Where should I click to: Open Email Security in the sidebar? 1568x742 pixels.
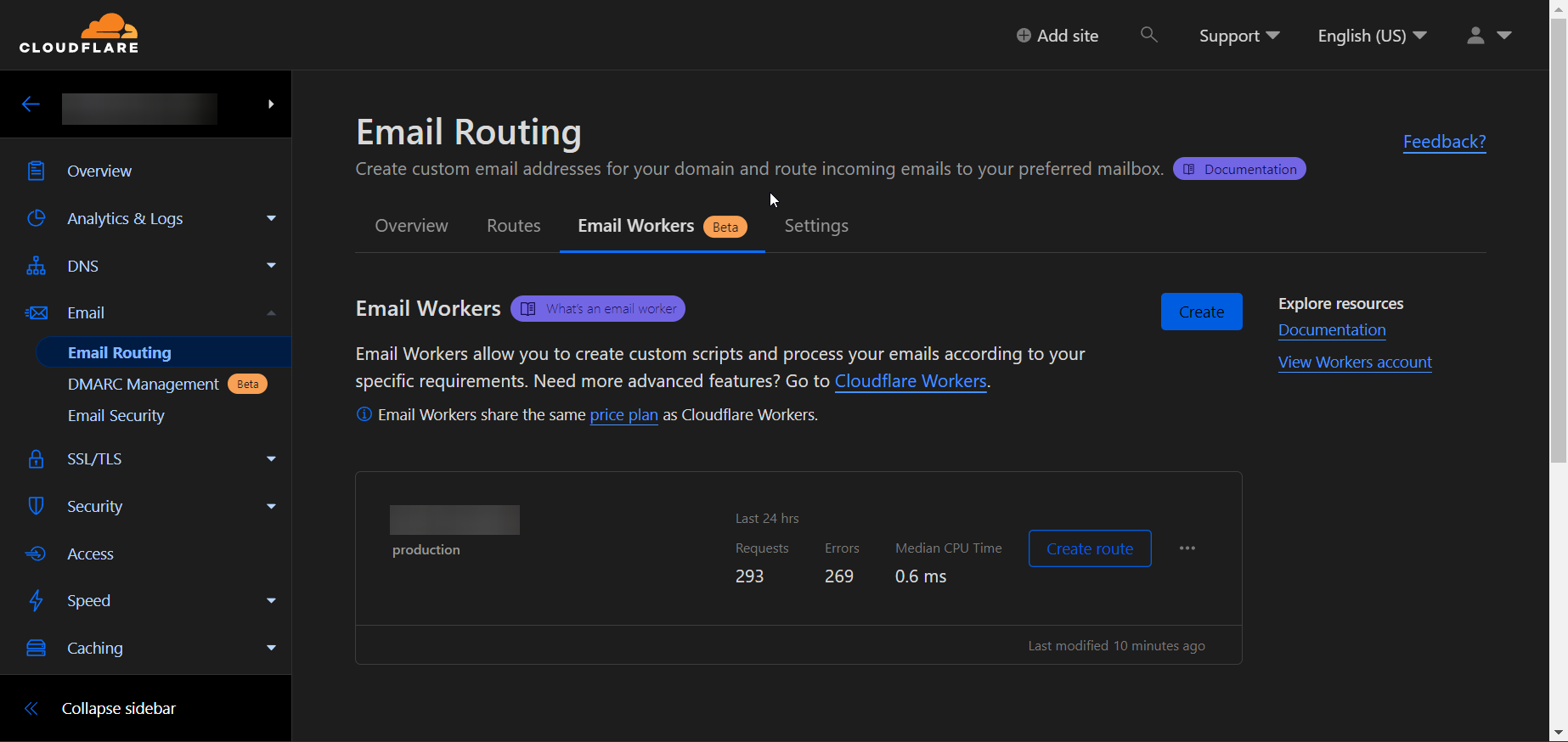[x=116, y=415]
